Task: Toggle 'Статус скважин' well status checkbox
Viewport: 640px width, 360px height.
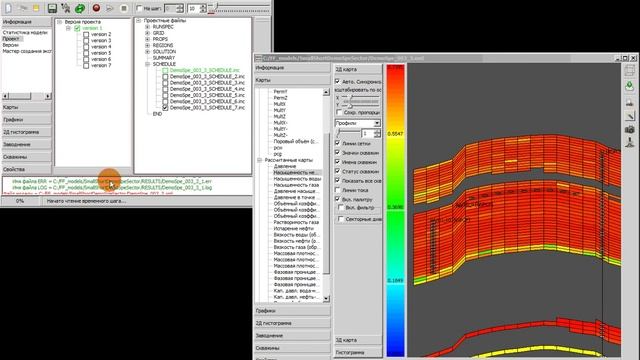Action: tap(338, 171)
